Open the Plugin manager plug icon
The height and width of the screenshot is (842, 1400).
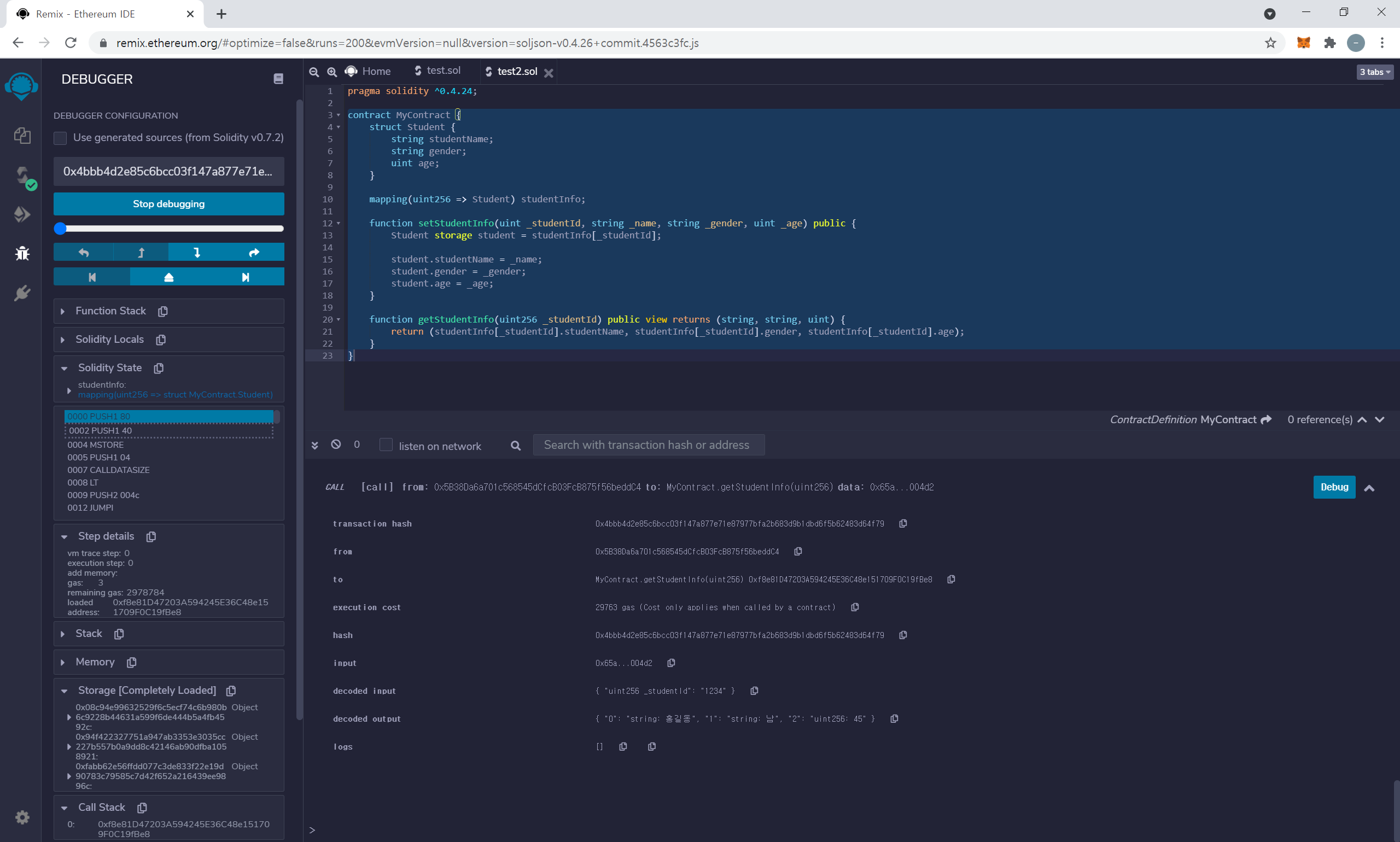click(x=22, y=293)
